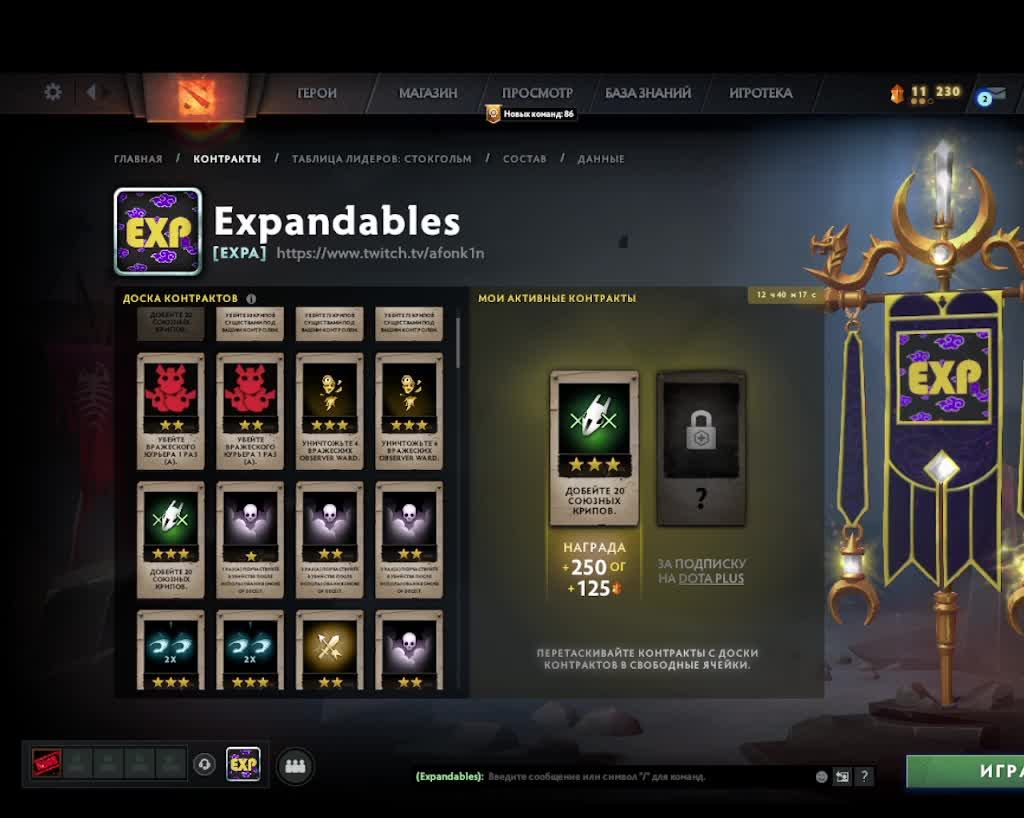This screenshot has width=1024, height=818.
Task: Switch to ТАБЛИЦА ЛИДЕРОВ: СТОКГОЛЬМ tab
Action: 381,159
